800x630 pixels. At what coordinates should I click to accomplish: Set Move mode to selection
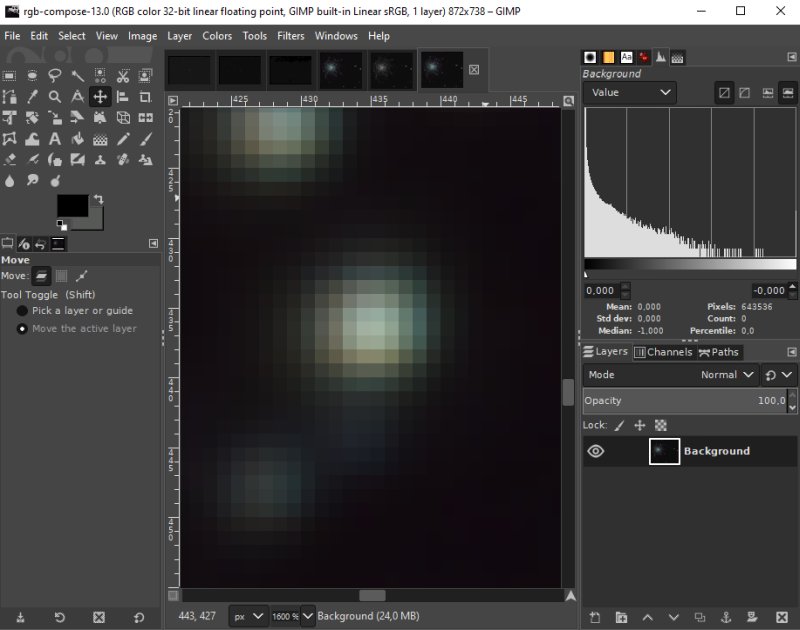point(61,276)
